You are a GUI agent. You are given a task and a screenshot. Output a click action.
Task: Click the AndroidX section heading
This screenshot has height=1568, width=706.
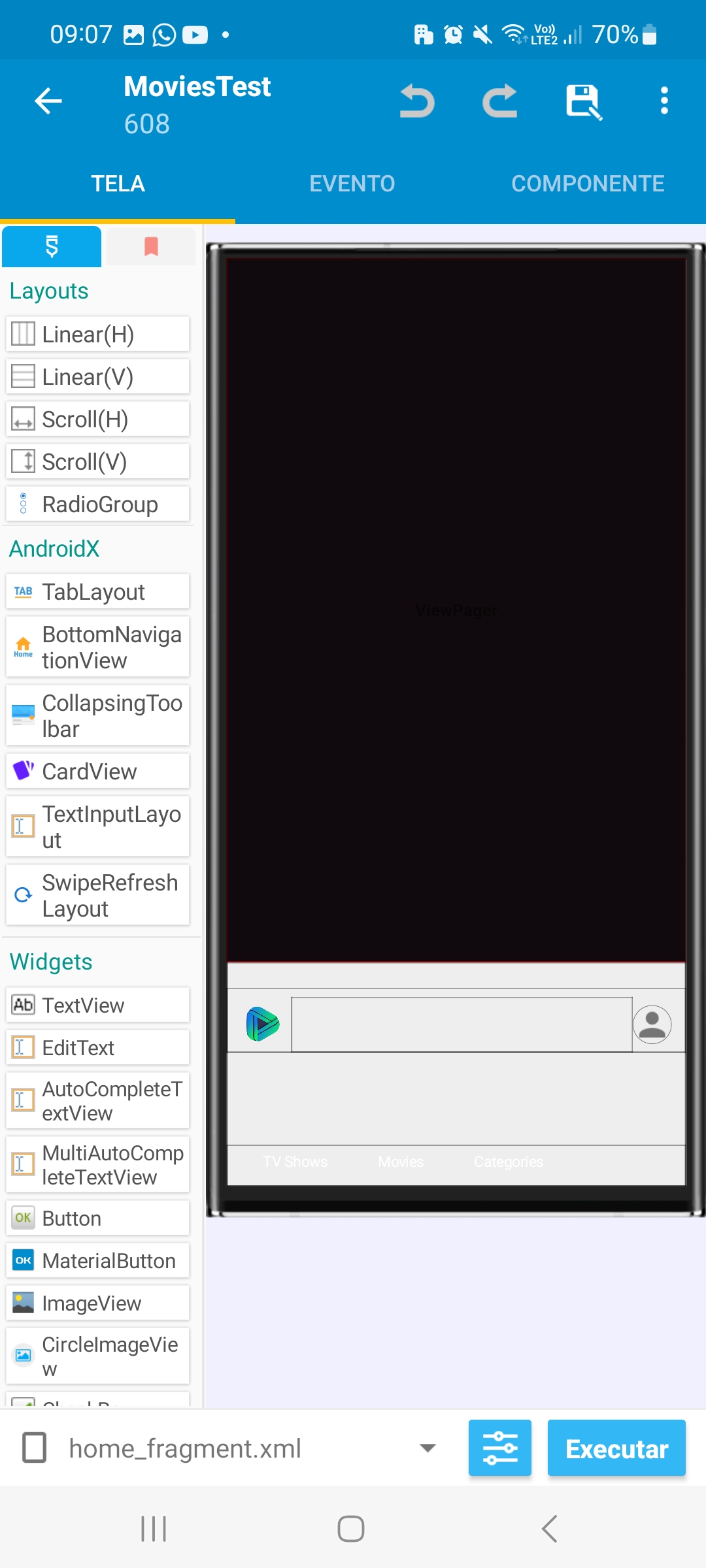[x=54, y=549]
